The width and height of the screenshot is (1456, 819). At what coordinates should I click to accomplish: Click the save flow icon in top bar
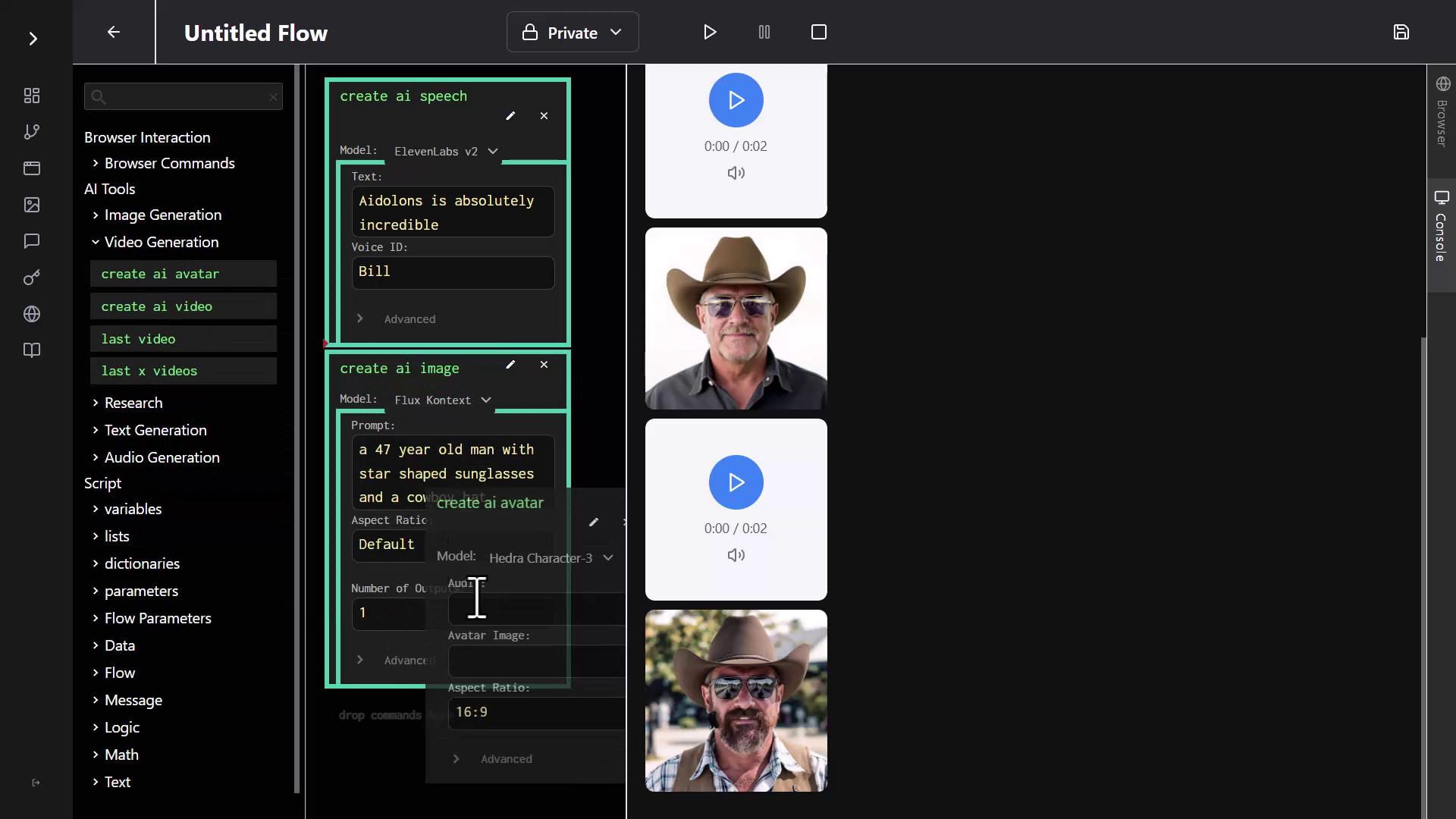pos(1401,32)
